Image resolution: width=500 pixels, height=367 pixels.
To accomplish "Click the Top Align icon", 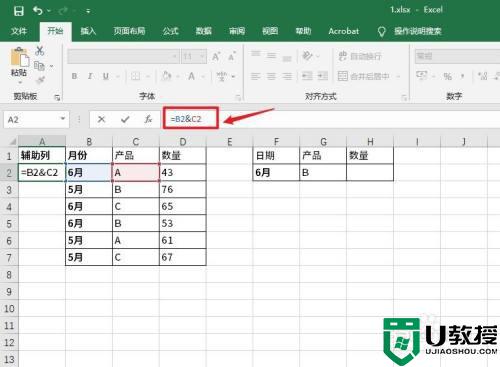I will click(x=256, y=55).
